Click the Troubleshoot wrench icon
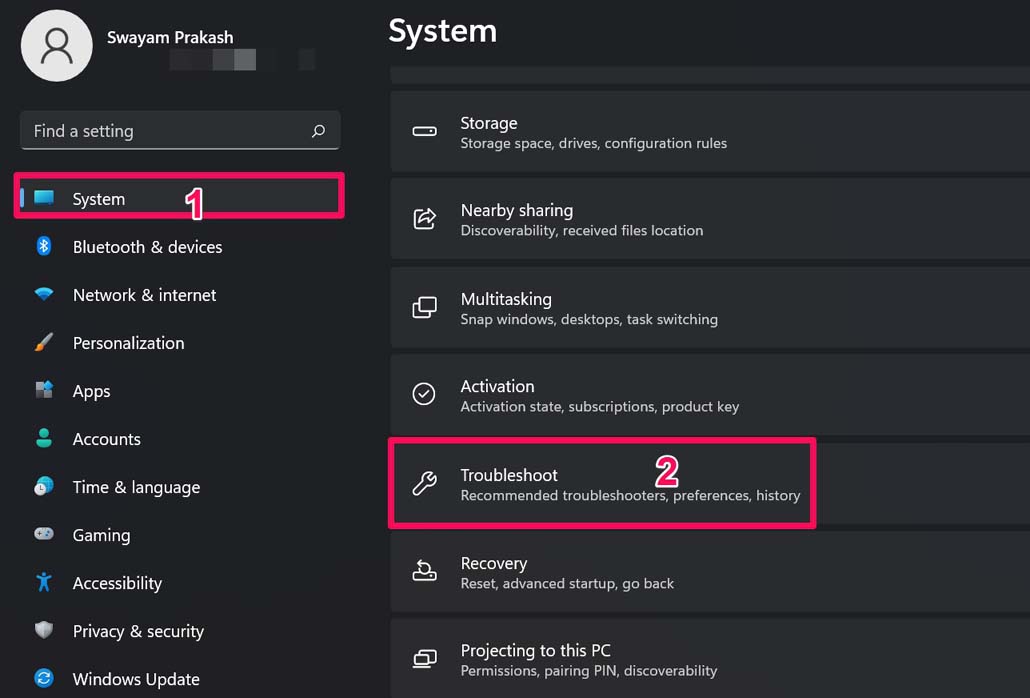Screen dimensions: 1030x698 tap(424, 485)
